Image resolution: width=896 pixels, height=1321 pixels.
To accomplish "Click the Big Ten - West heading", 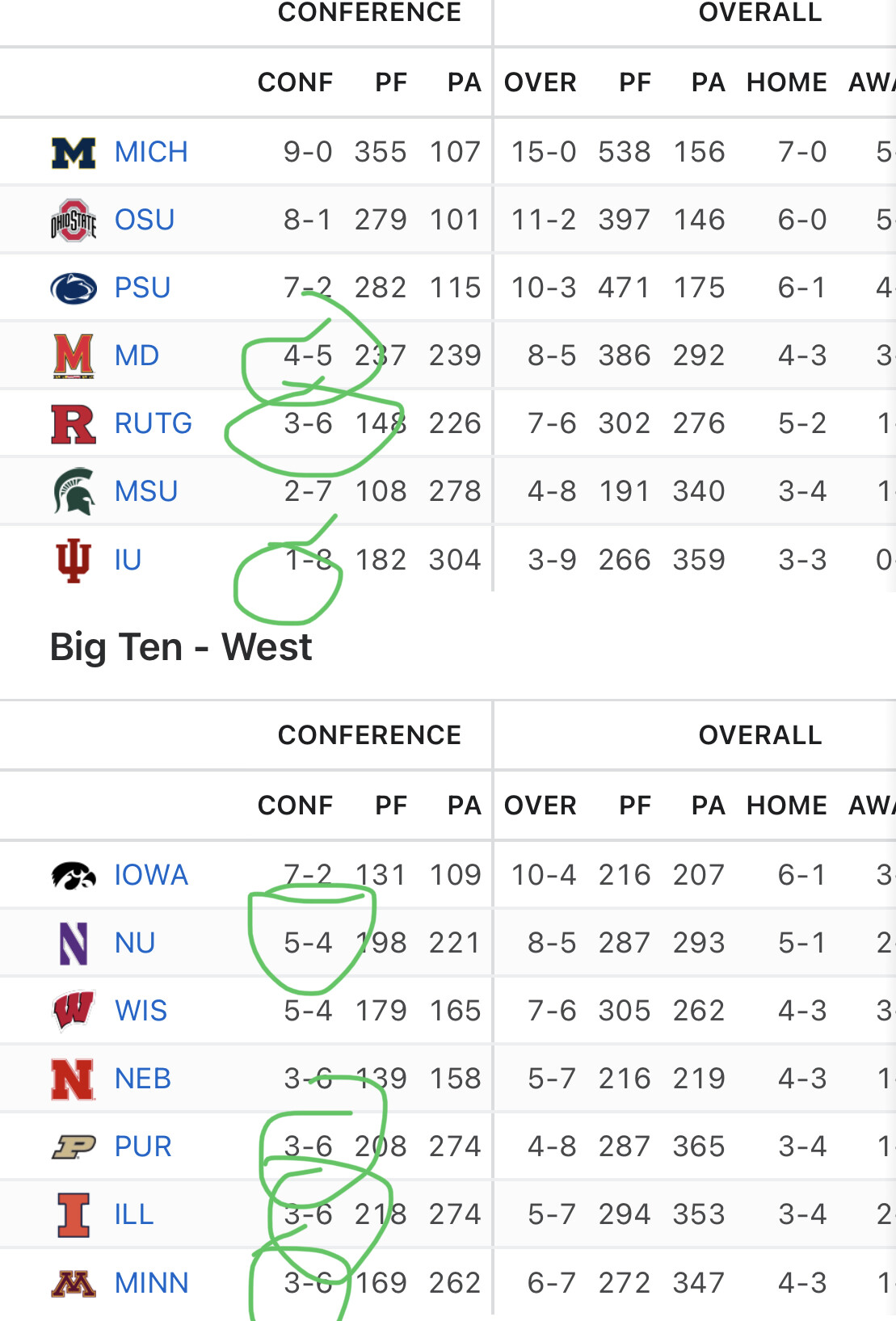I will (x=181, y=647).
